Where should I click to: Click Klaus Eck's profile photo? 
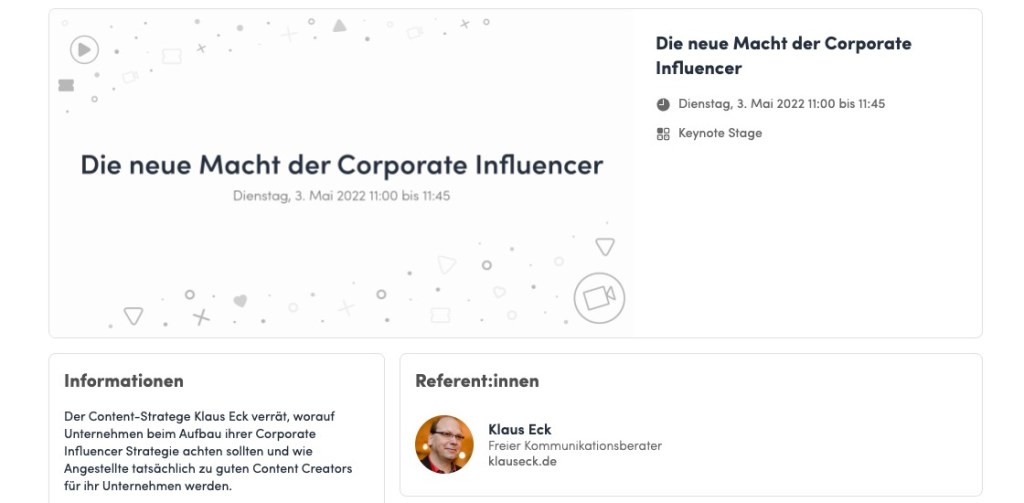[444, 444]
